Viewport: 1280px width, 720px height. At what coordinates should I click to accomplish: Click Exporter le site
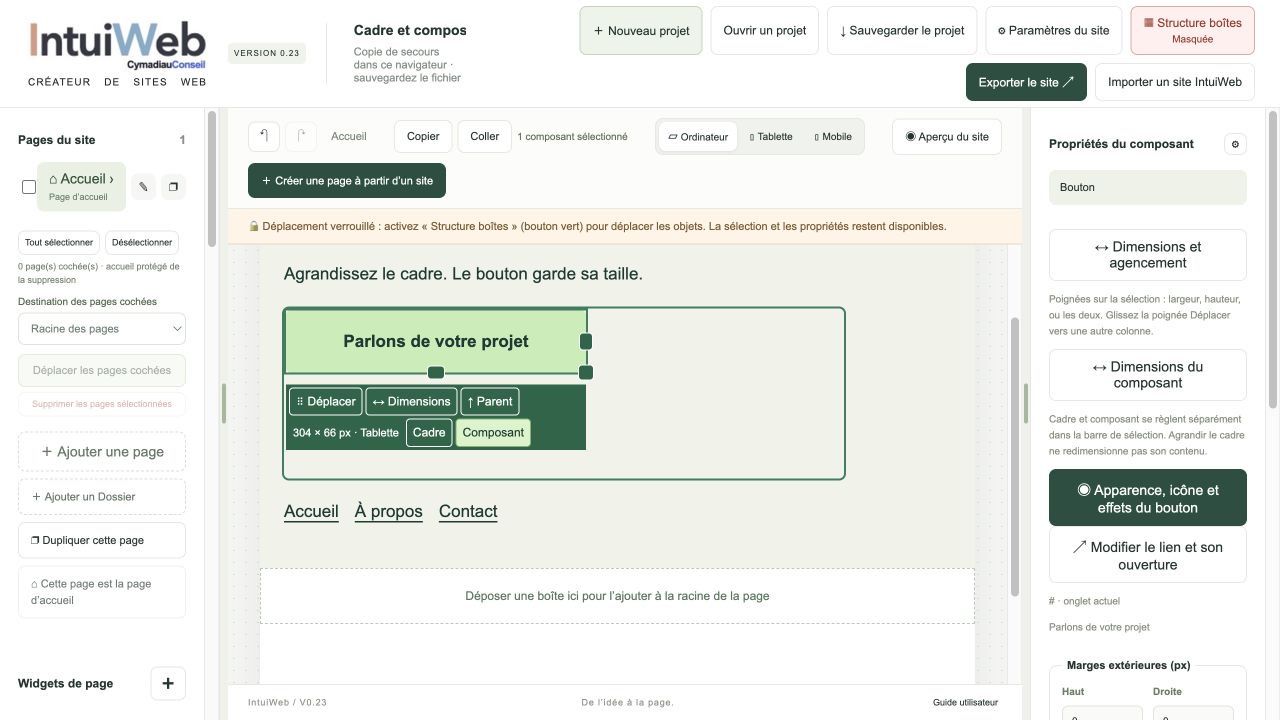[1026, 82]
